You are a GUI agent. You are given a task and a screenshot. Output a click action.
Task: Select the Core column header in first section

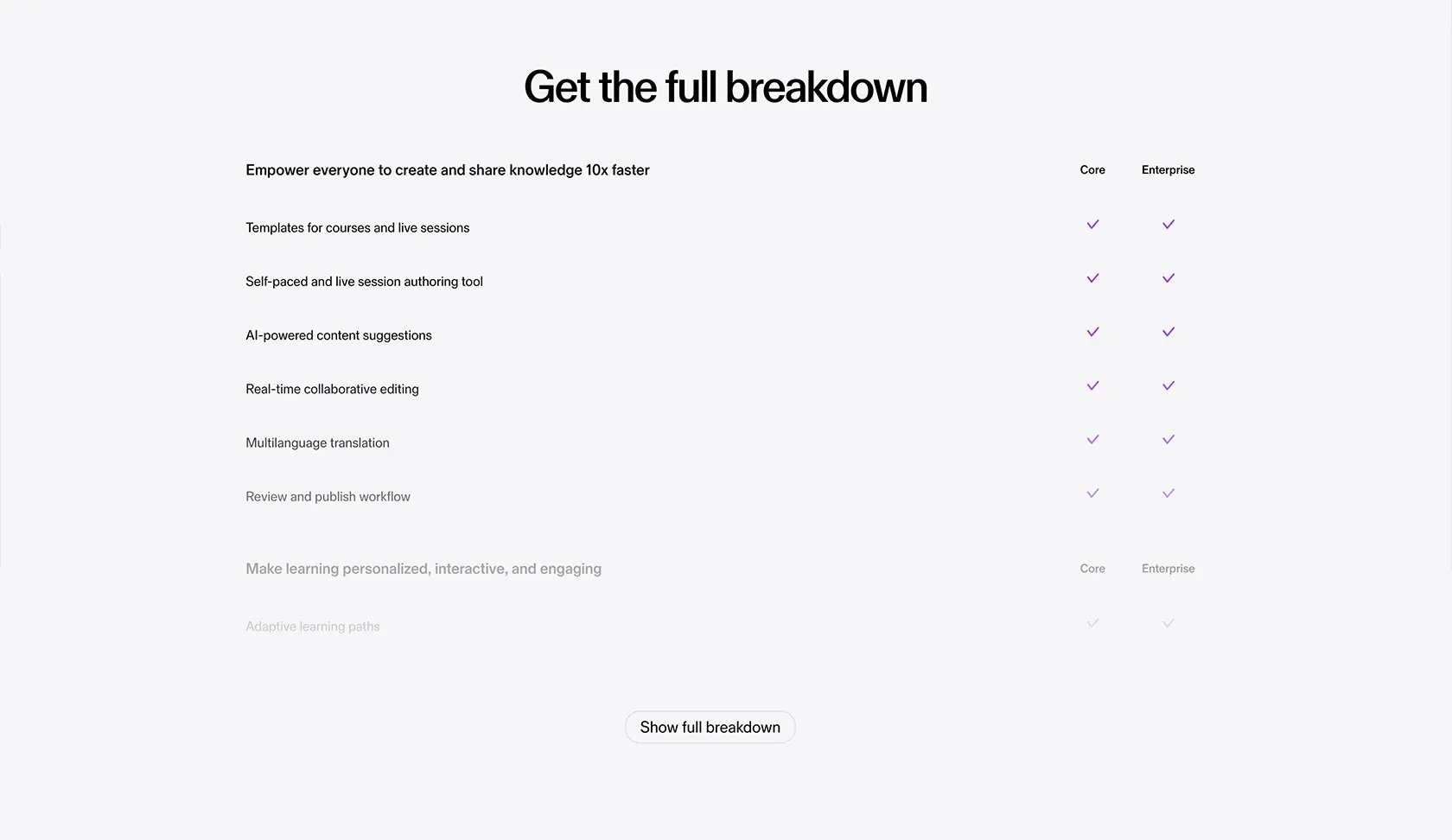point(1092,170)
